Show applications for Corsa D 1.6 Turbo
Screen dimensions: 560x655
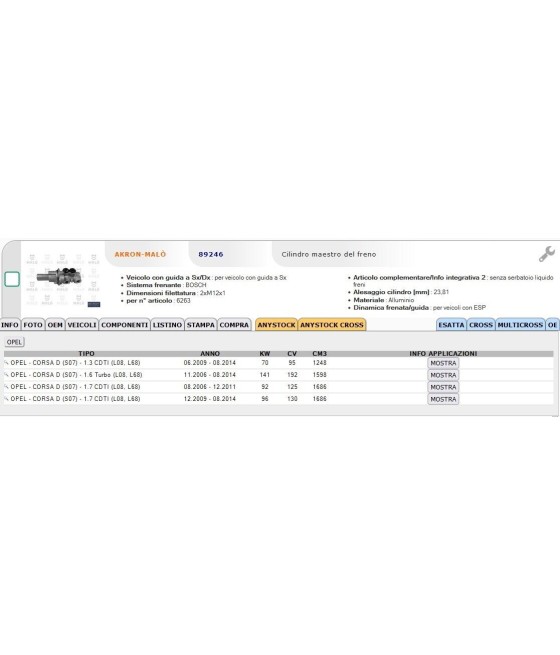[443, 375]
